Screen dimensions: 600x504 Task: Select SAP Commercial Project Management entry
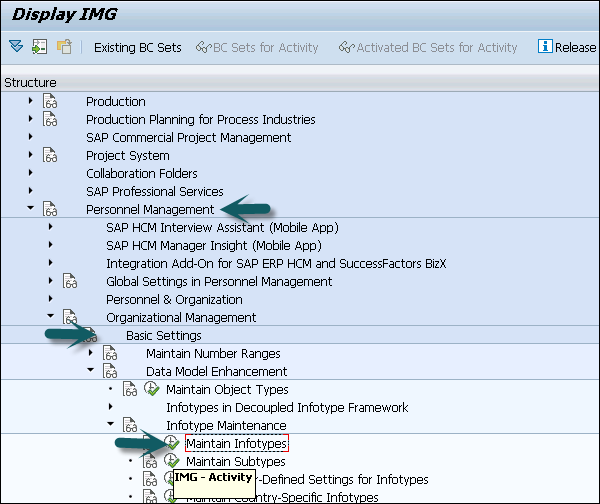click(188, 137)
